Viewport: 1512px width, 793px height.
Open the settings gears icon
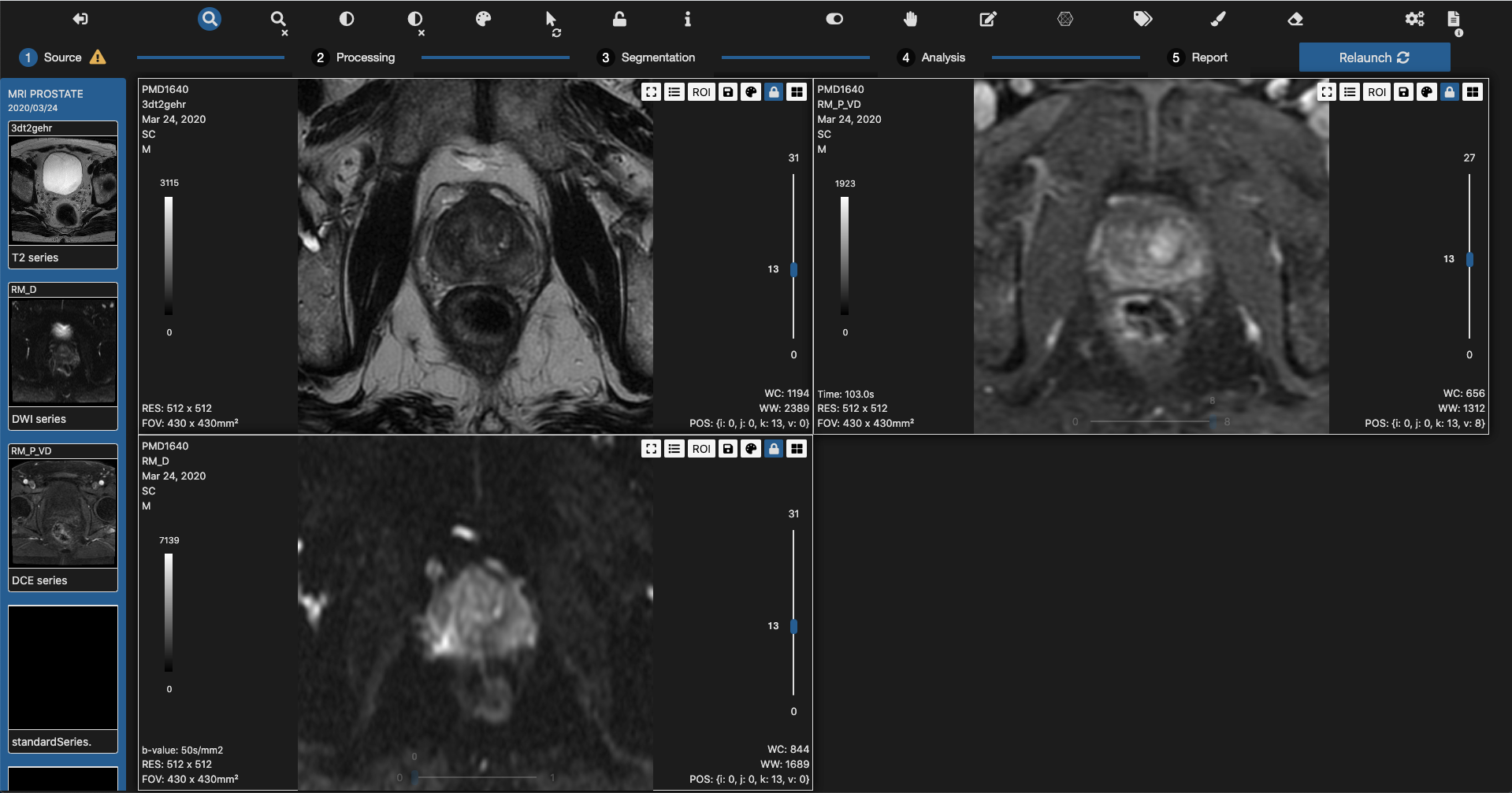(1415, 19)
